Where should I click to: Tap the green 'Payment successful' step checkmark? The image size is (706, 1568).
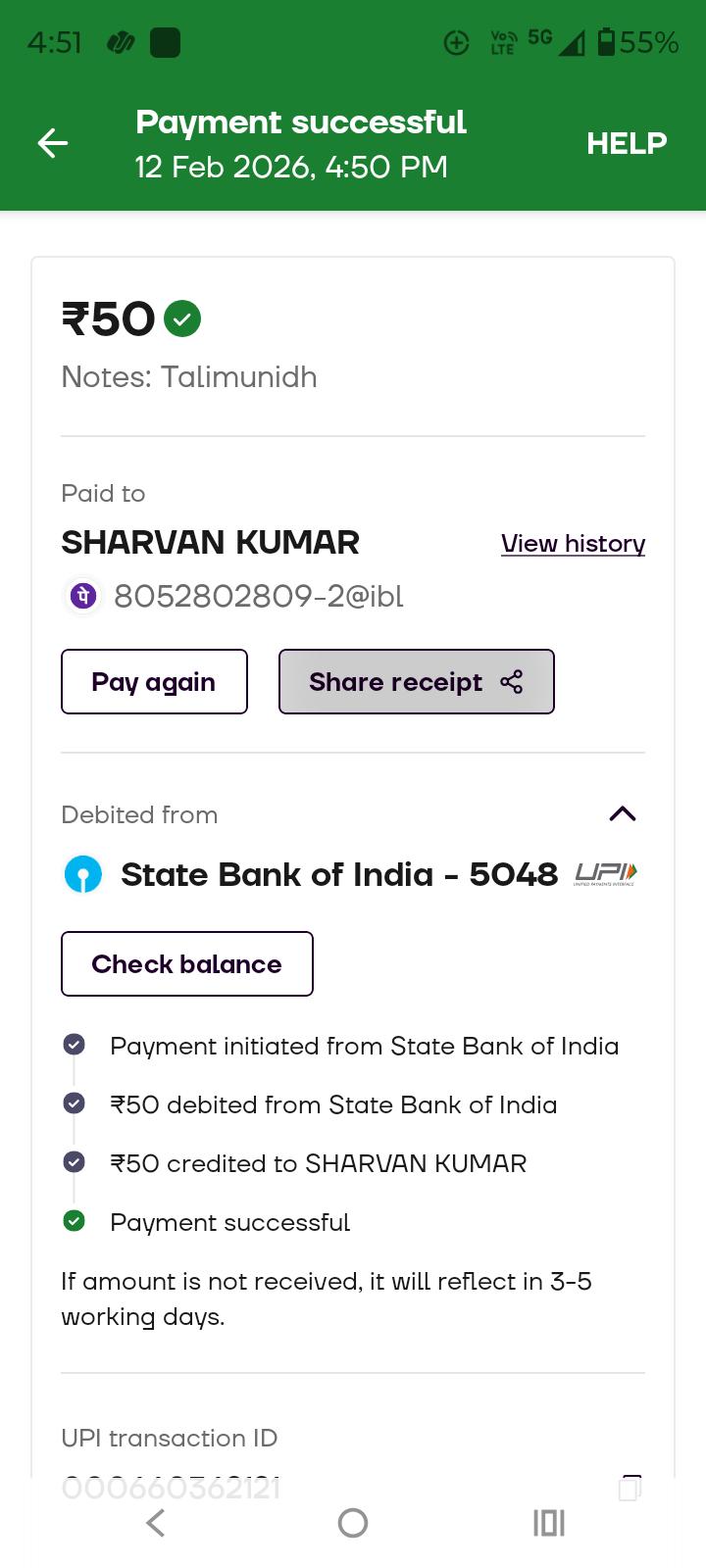[74, 1221]
